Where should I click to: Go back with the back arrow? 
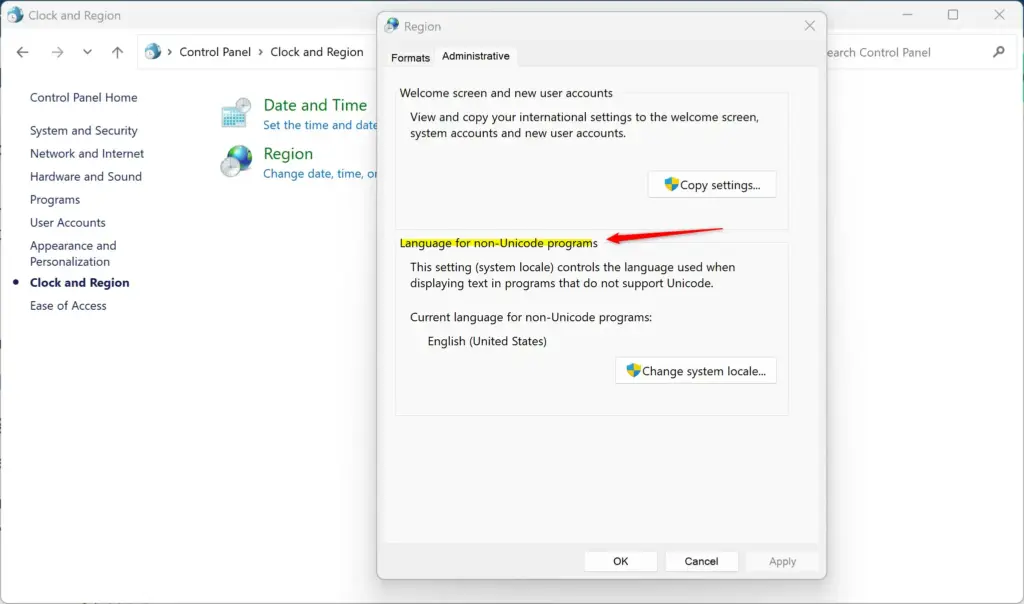(23, 52)
